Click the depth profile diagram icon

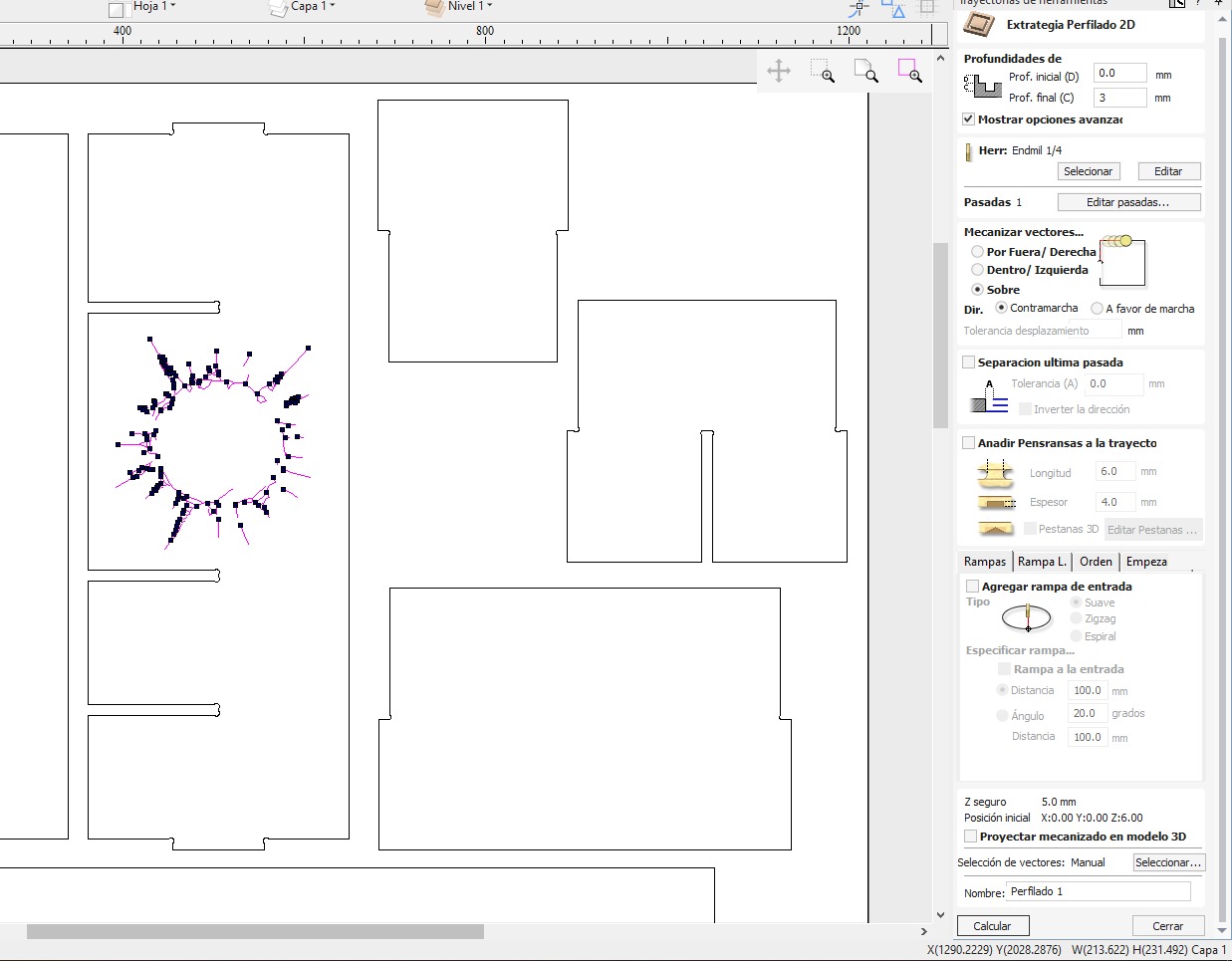pyautogui.click(x=982, y=87)
